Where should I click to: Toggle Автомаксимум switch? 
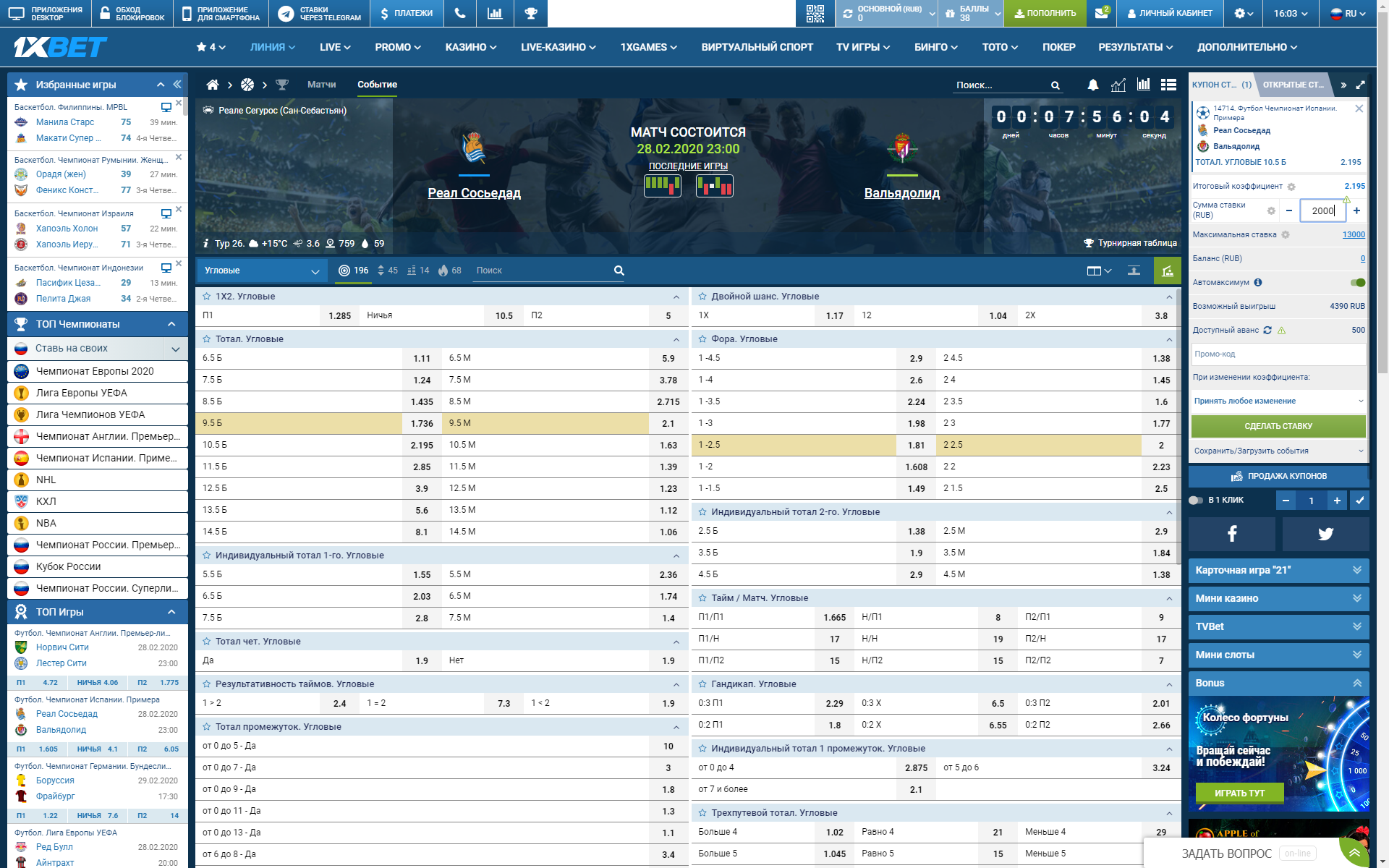pos(1358,282)
